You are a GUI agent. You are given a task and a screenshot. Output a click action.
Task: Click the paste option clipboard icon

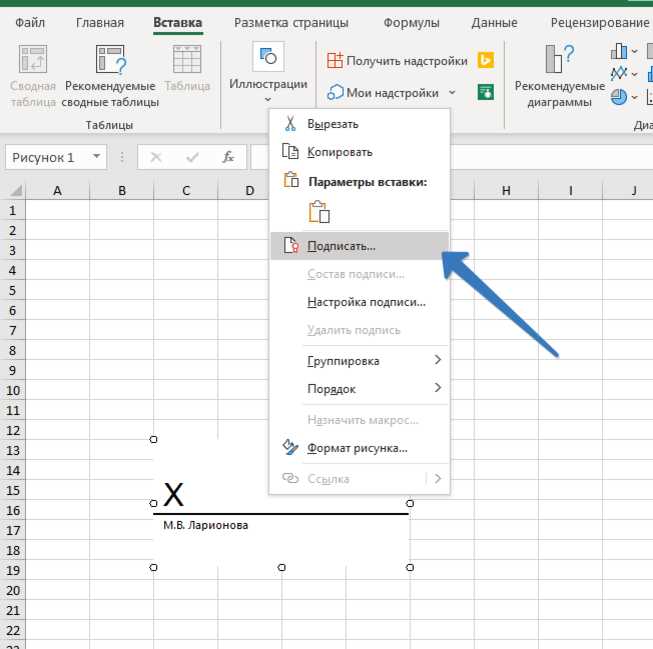[319, 212]
